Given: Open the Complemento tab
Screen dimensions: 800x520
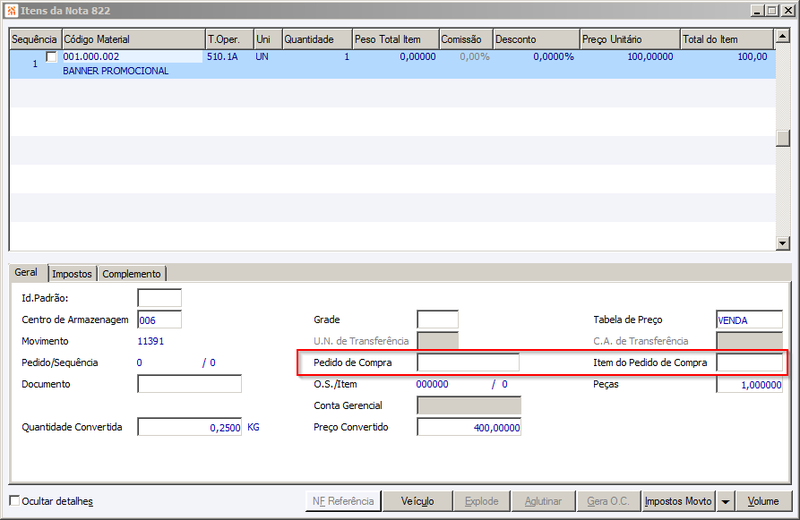Looking at the screenshot, I should point(132,274).
